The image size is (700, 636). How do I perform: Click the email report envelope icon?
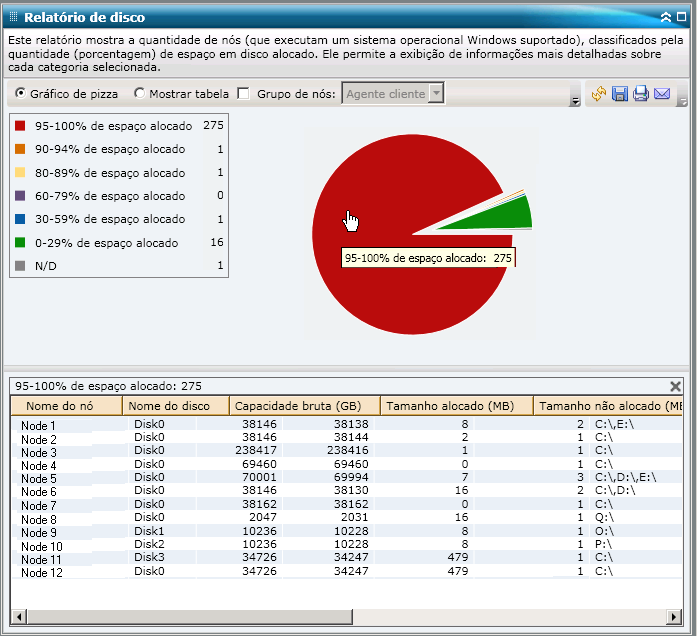[x=662, y=94]
